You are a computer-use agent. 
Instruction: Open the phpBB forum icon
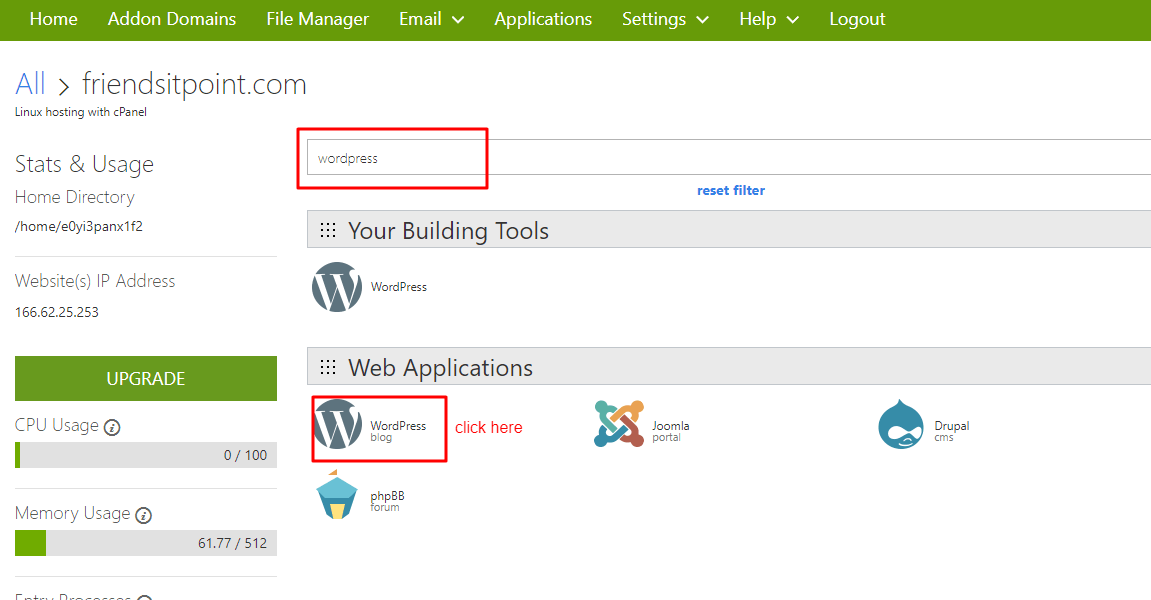click(337, 494)
